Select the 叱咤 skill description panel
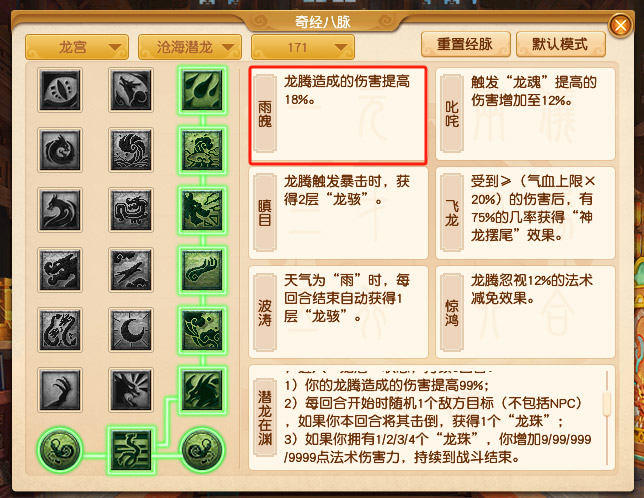The height and width of the screenshot is (498, 644). (525, 114)
